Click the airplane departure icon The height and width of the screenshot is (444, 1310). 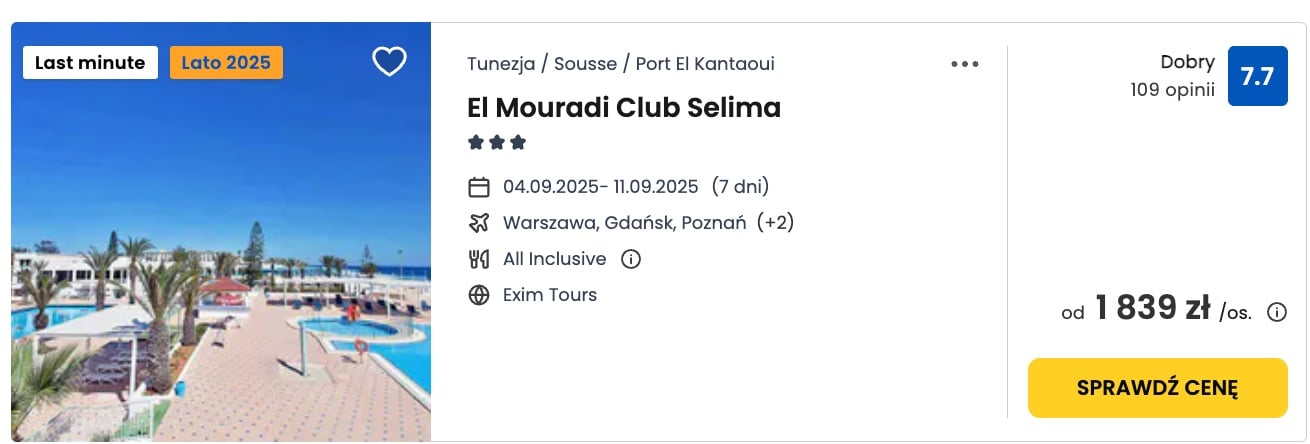click(x=479, y=223)
